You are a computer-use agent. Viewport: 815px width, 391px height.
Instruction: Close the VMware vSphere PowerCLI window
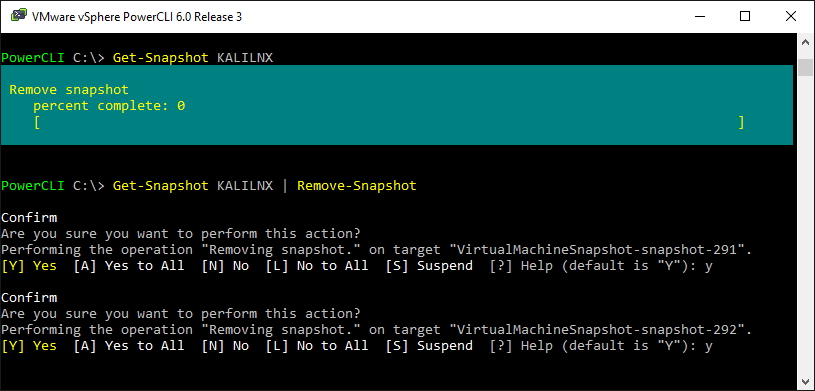[x=791, y=17]
